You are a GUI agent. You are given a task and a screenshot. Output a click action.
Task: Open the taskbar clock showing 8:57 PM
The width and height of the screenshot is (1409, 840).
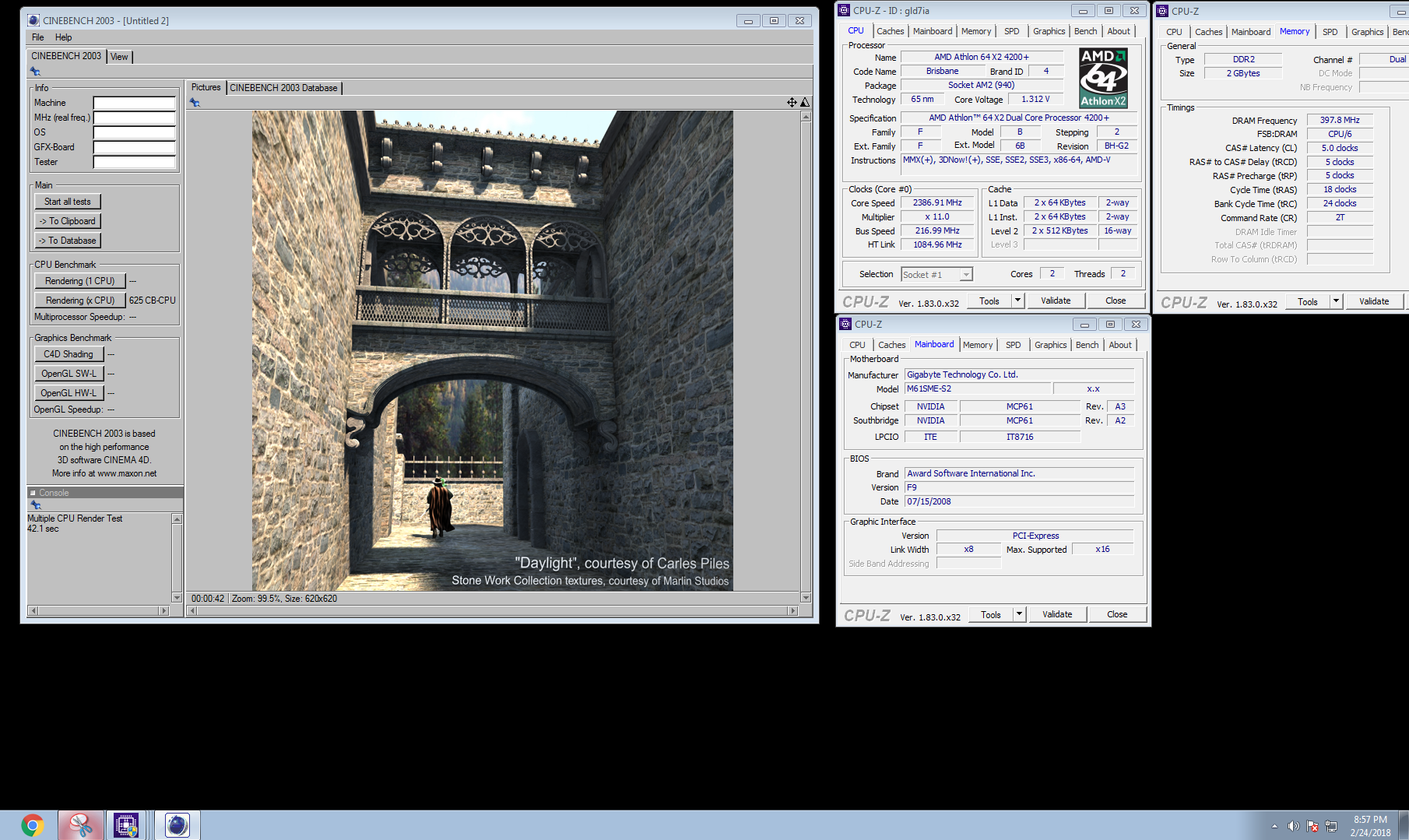pos(1370,826)
